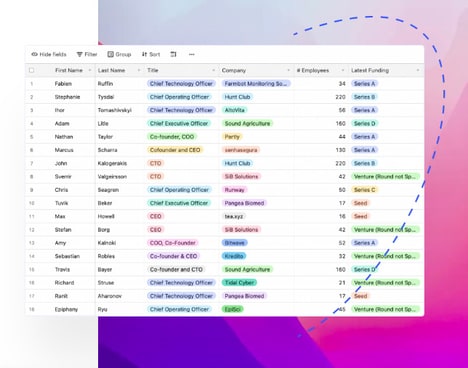Open the First Name column dropdown

click(x=90, y=70)
